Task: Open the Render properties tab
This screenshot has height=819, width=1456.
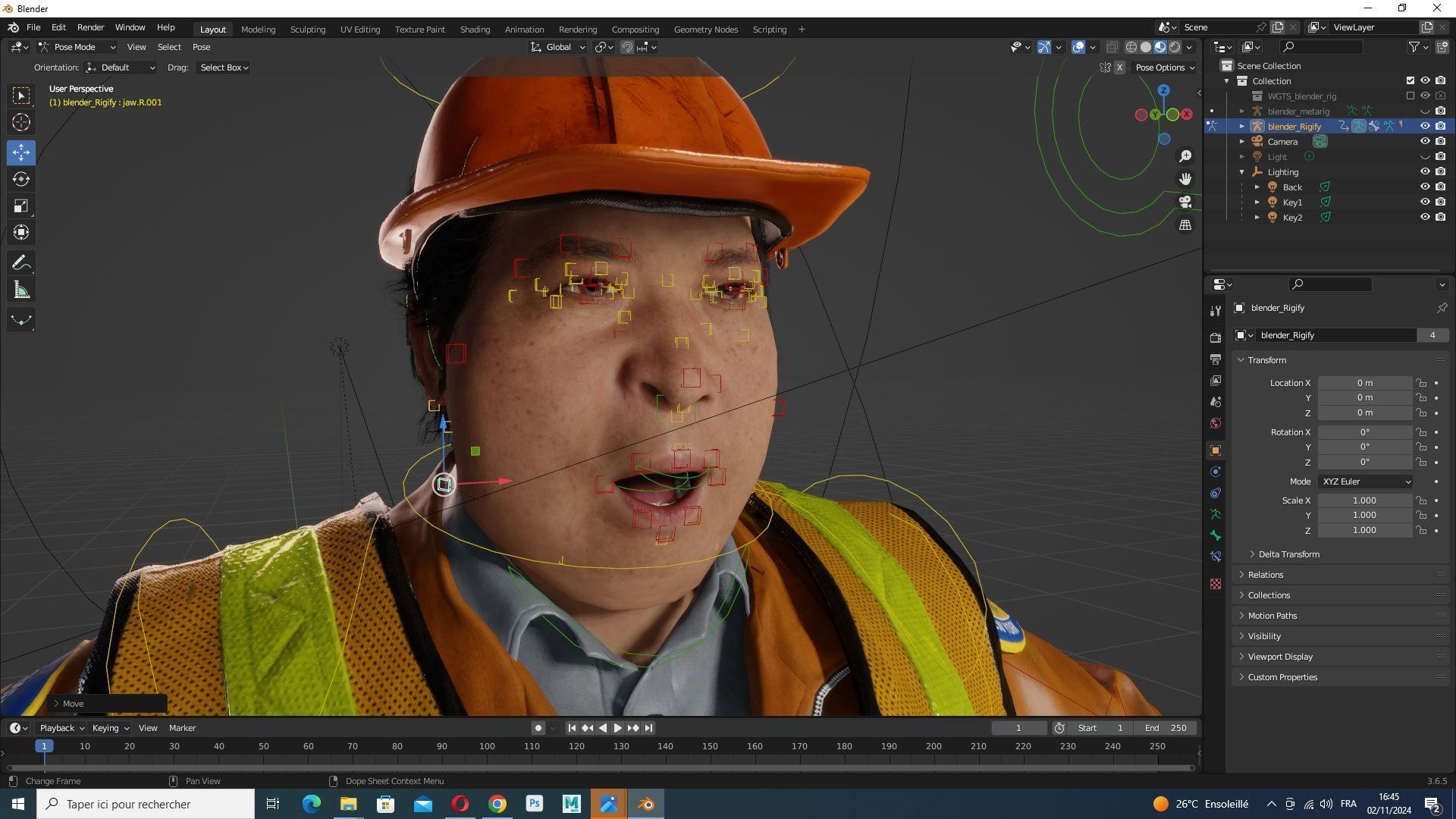Action: (x=1216, y=337)
